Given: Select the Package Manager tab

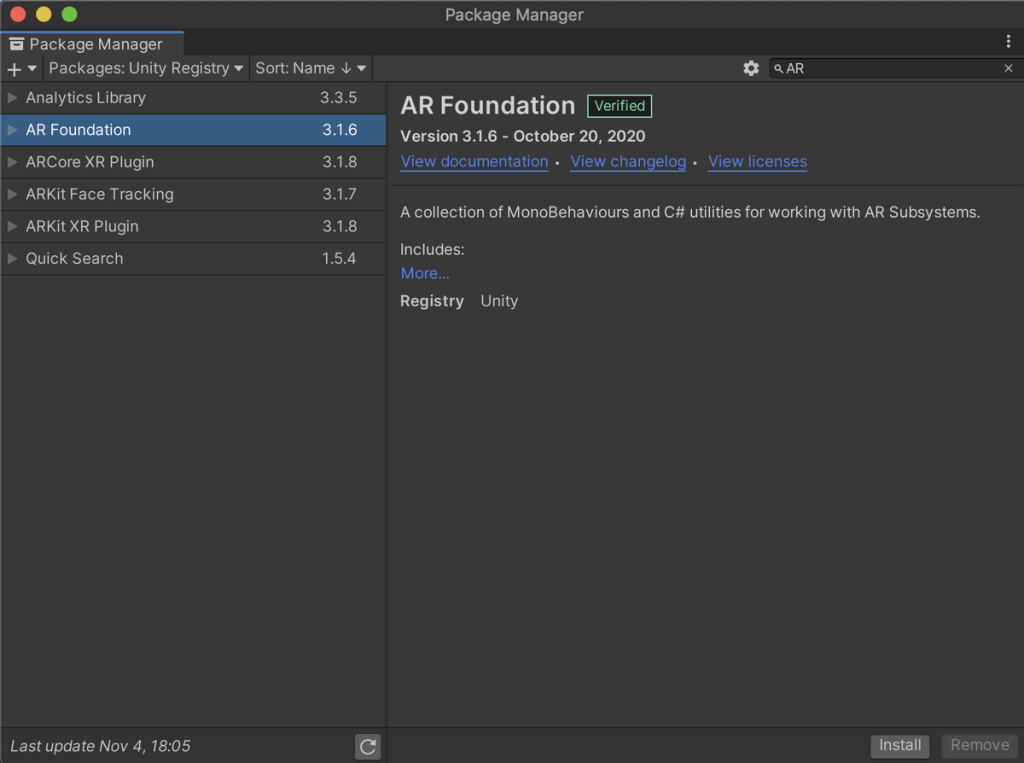Looking at the screenshot, I should (94, 44).
